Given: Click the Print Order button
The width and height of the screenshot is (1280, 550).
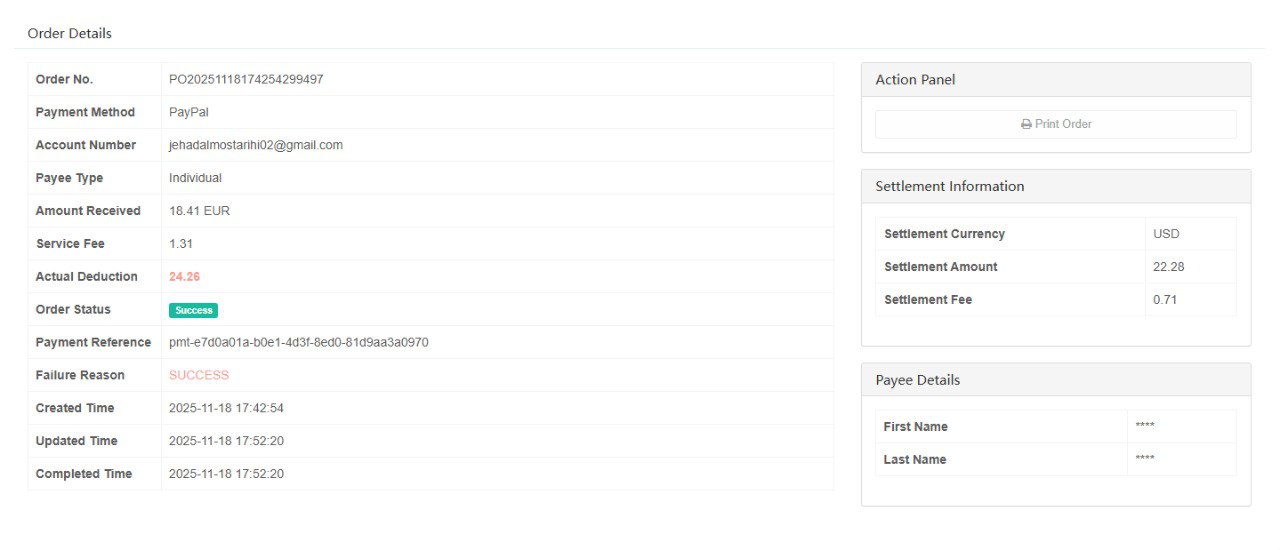Looking at the screenshot, I should click(x=1055, y=124).
